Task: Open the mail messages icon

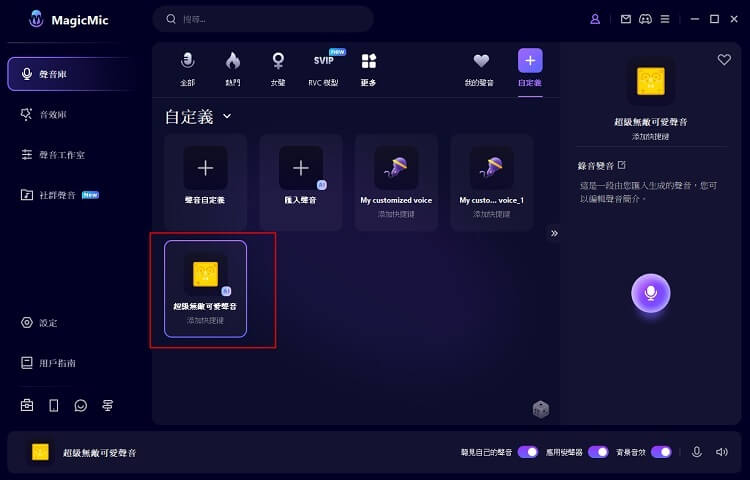Action: [x=626, y=19]
